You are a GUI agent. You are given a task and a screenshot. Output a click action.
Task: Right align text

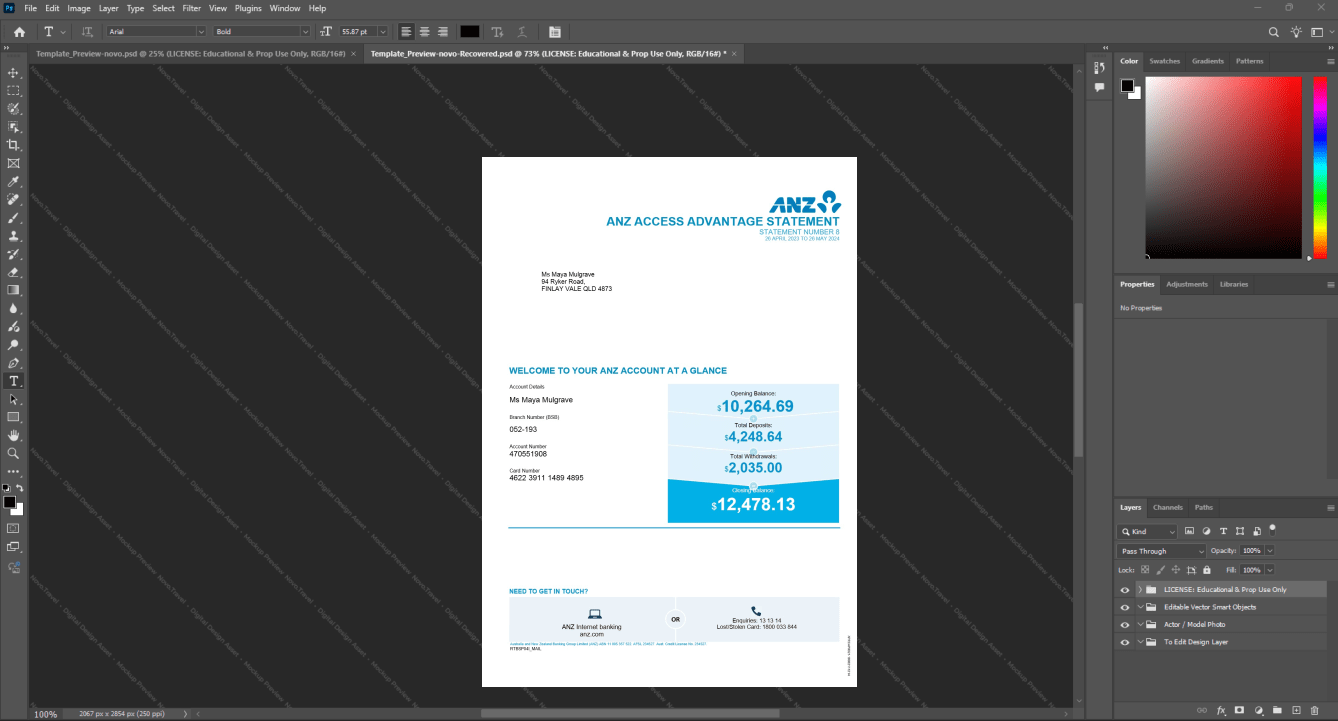point(442,32)
